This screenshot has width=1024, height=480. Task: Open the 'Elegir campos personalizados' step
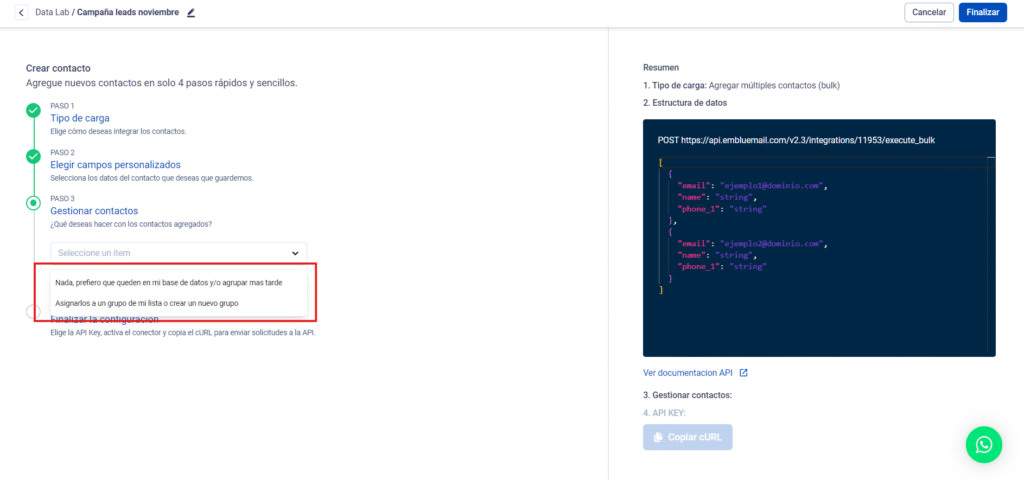(115, 164)
